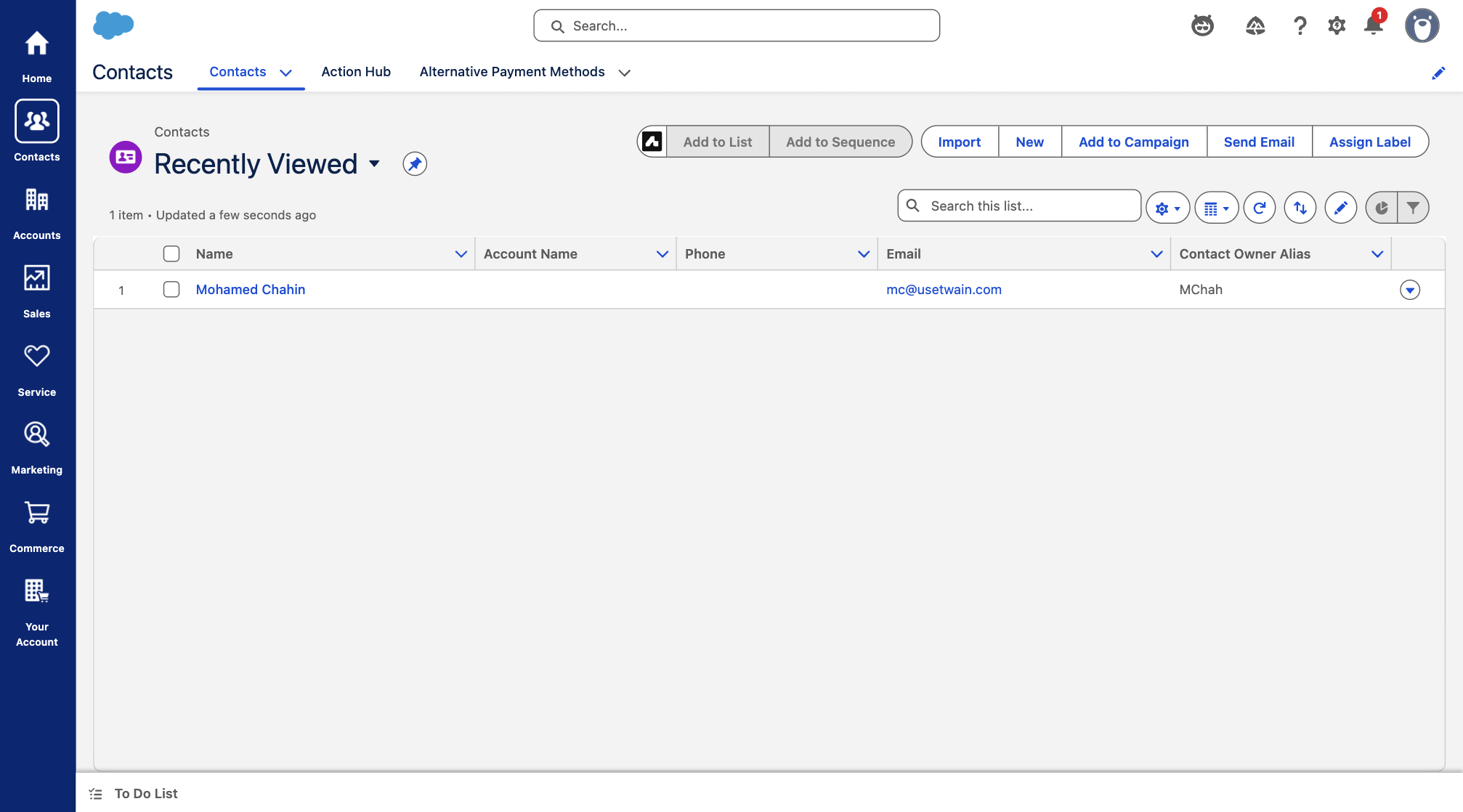Check the select-all rows checkbox
Screen dimensions: 1463x812
click(171, 253)
